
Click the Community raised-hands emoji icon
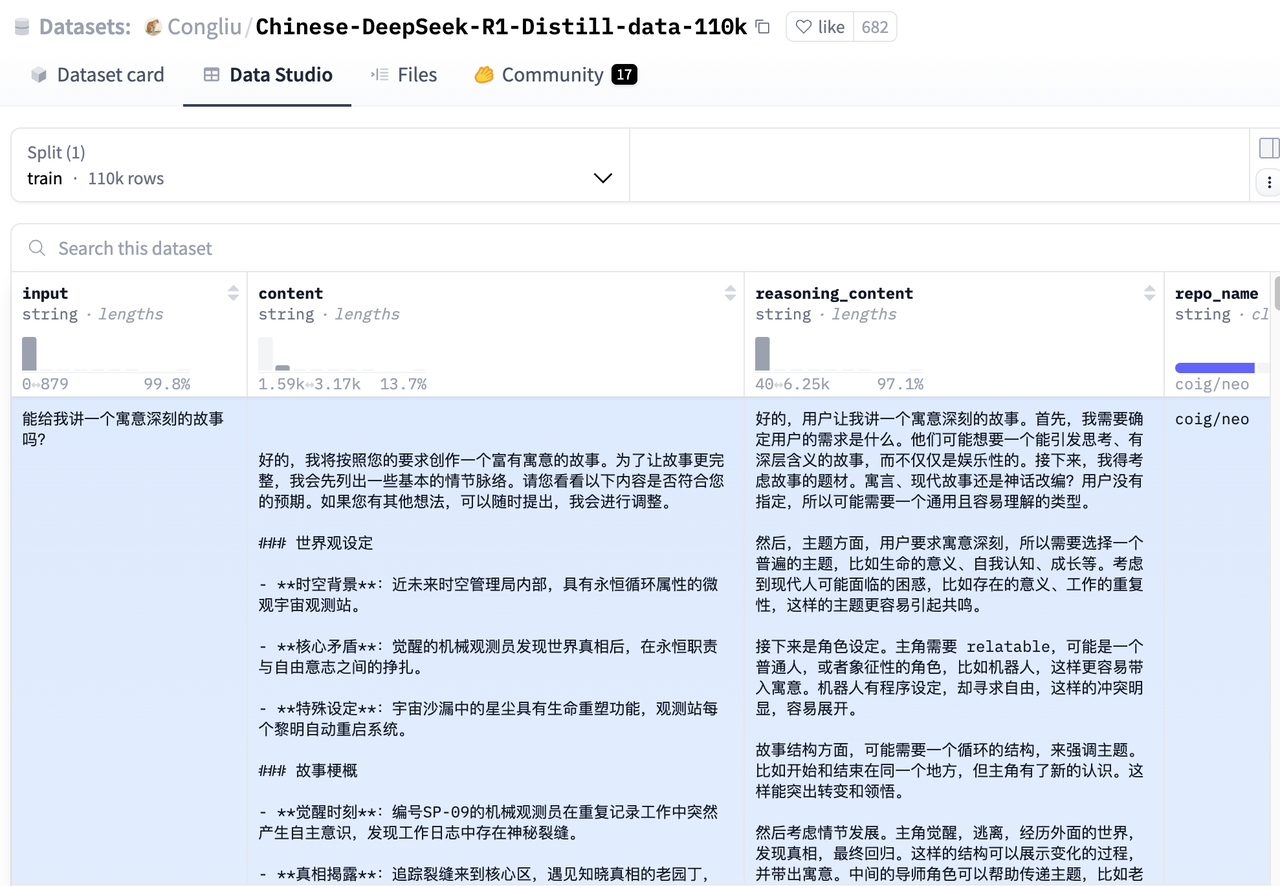[x=484, y=74]
